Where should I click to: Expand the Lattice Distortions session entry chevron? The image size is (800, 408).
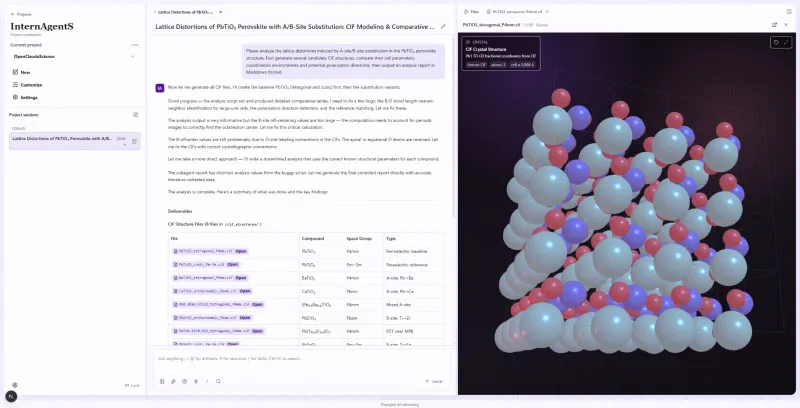[x=124, y=145]
